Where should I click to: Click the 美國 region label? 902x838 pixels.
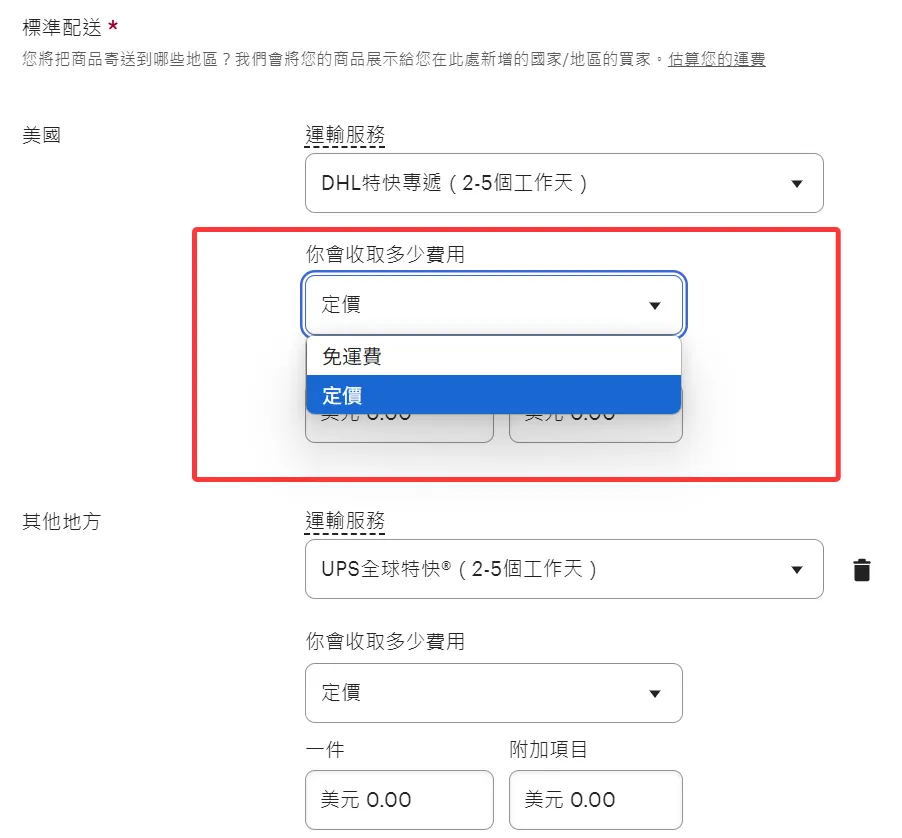click(42, 135)
